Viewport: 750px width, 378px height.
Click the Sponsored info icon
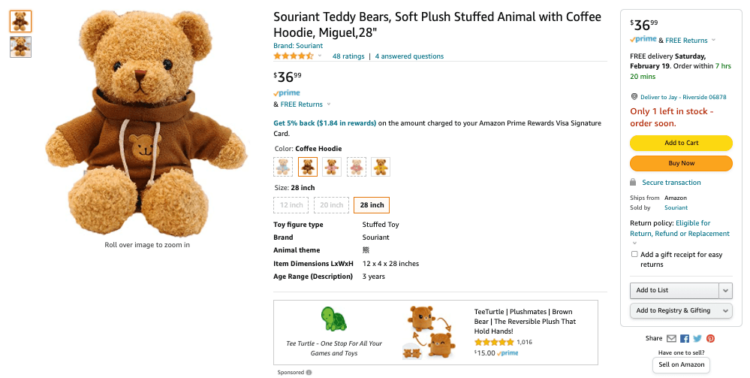309,372
